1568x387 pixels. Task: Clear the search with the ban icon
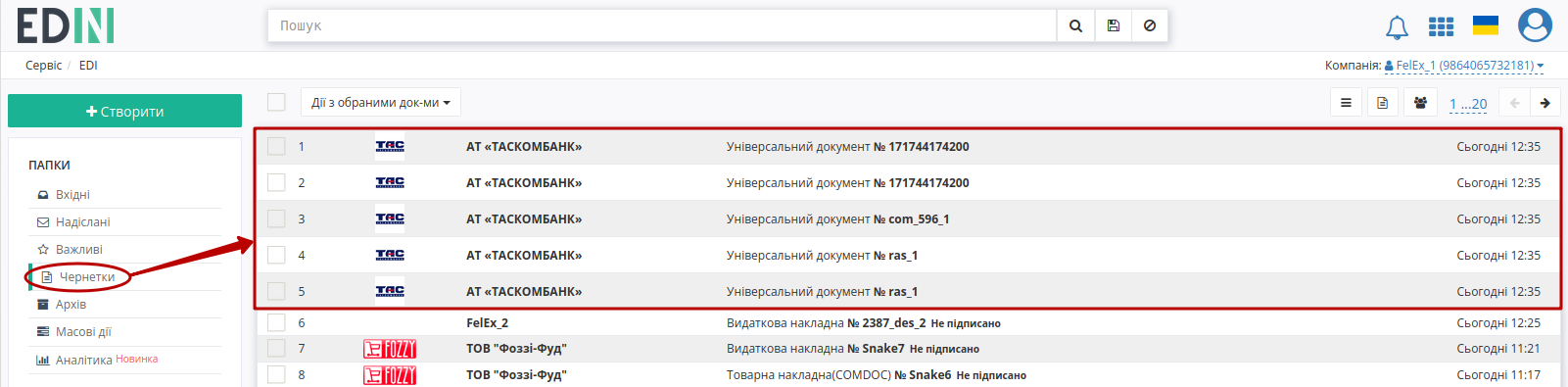[x=1150, y=26]
